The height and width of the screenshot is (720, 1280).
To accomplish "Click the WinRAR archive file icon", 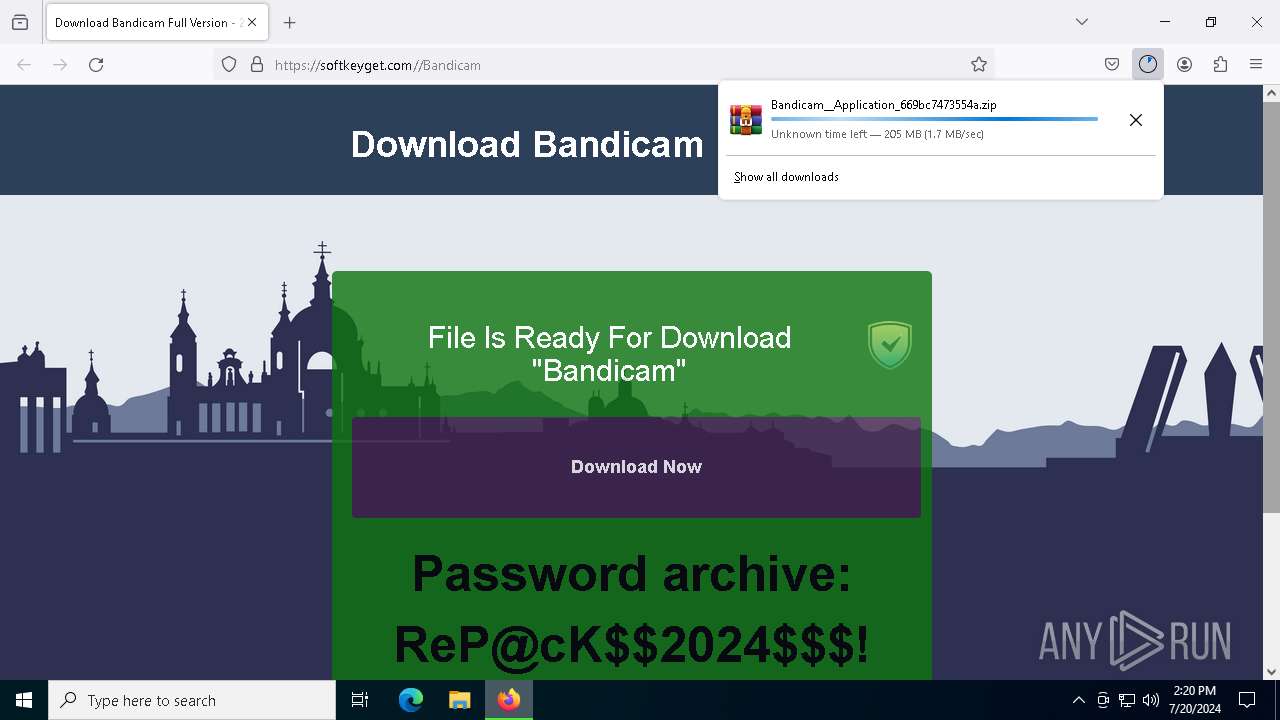I will tap(746, 119).
